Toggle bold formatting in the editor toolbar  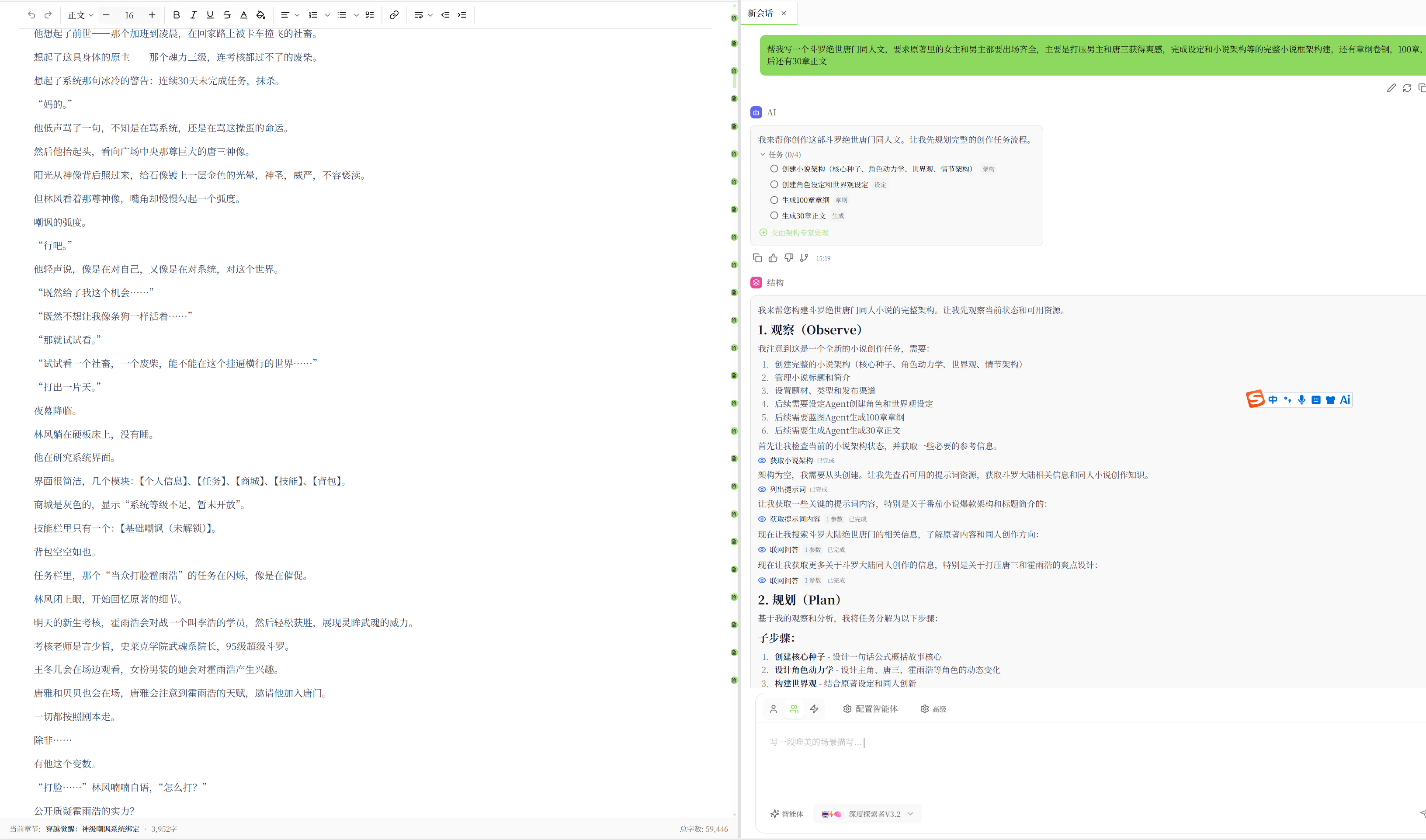click(176, 15)
